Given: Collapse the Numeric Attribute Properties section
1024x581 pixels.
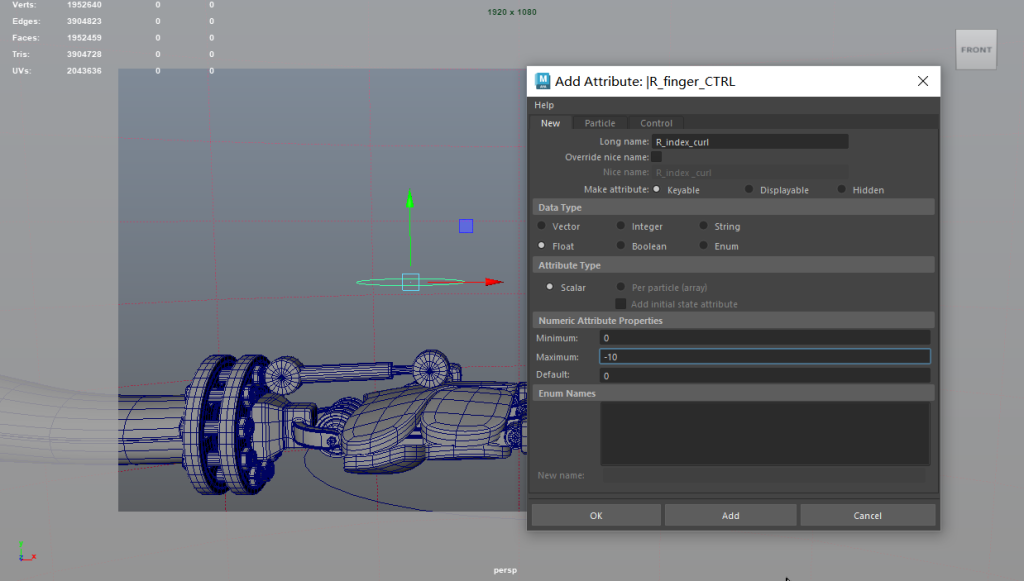Looking at the screenshot, I should [733, 321].
